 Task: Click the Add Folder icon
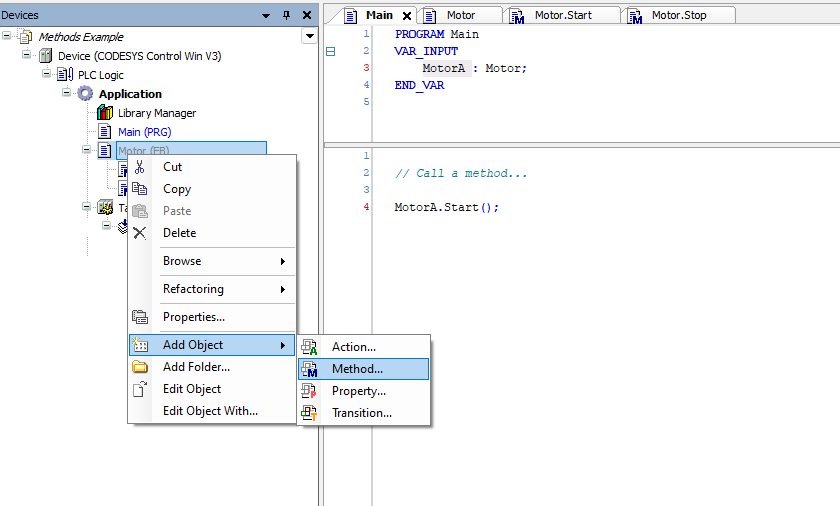(140, 367)
